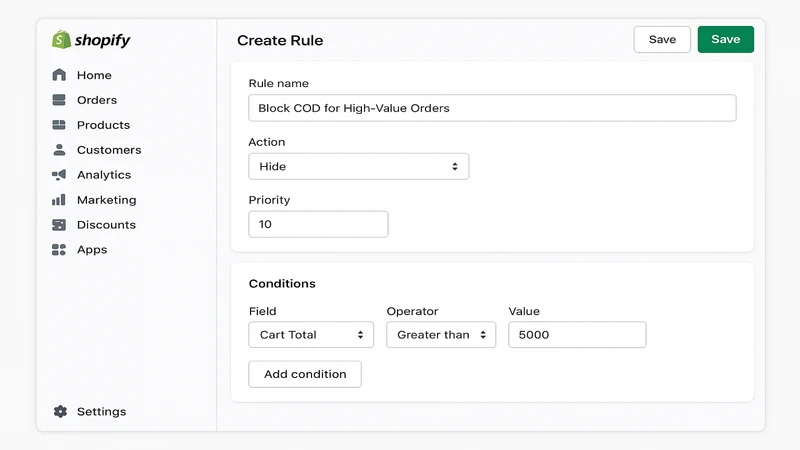800x450 pixels.
Task: Click the white outlined Save button
Action: click(x=662, y=39)
